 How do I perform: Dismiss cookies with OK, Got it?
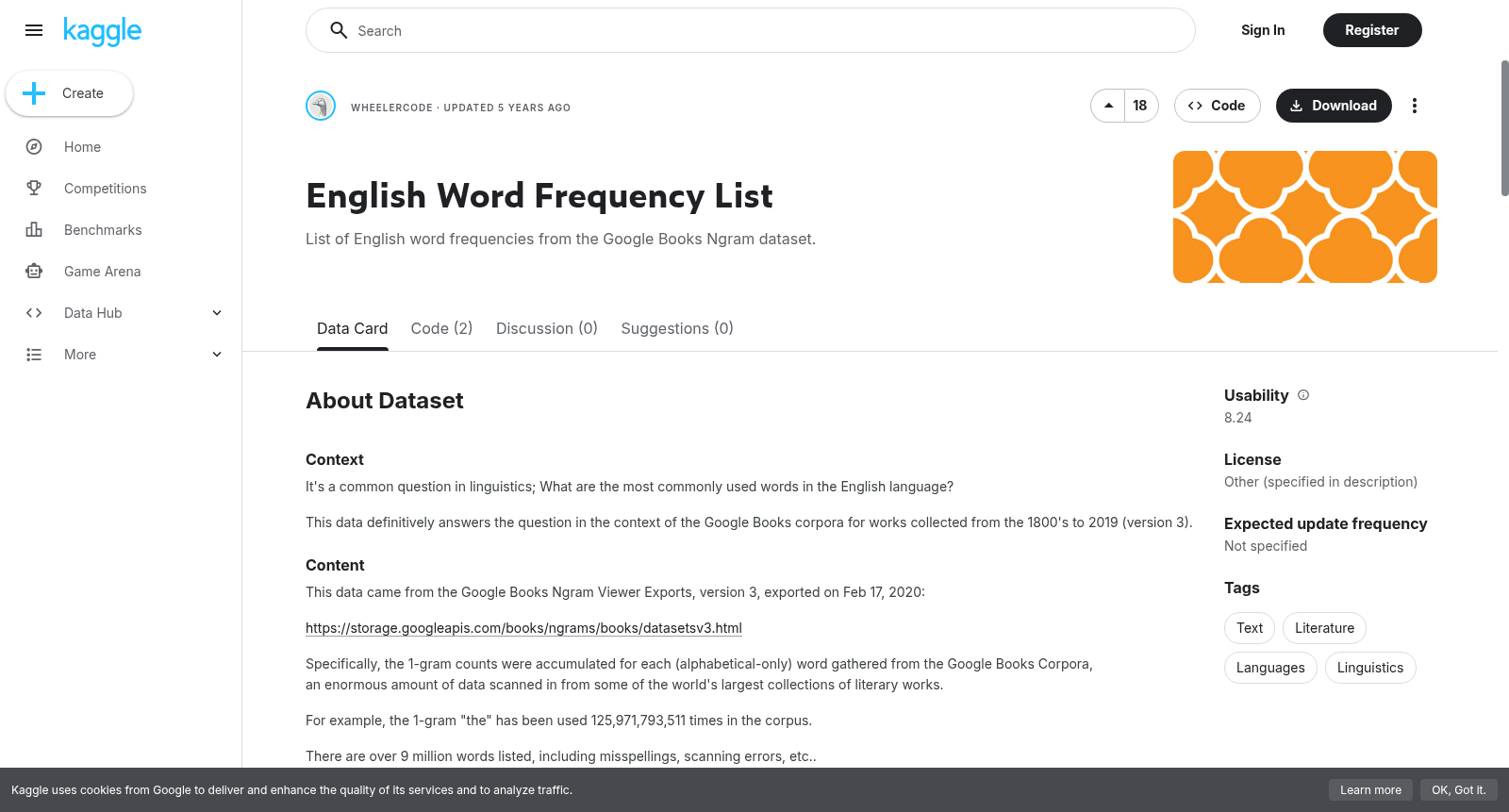[1458, 790]
